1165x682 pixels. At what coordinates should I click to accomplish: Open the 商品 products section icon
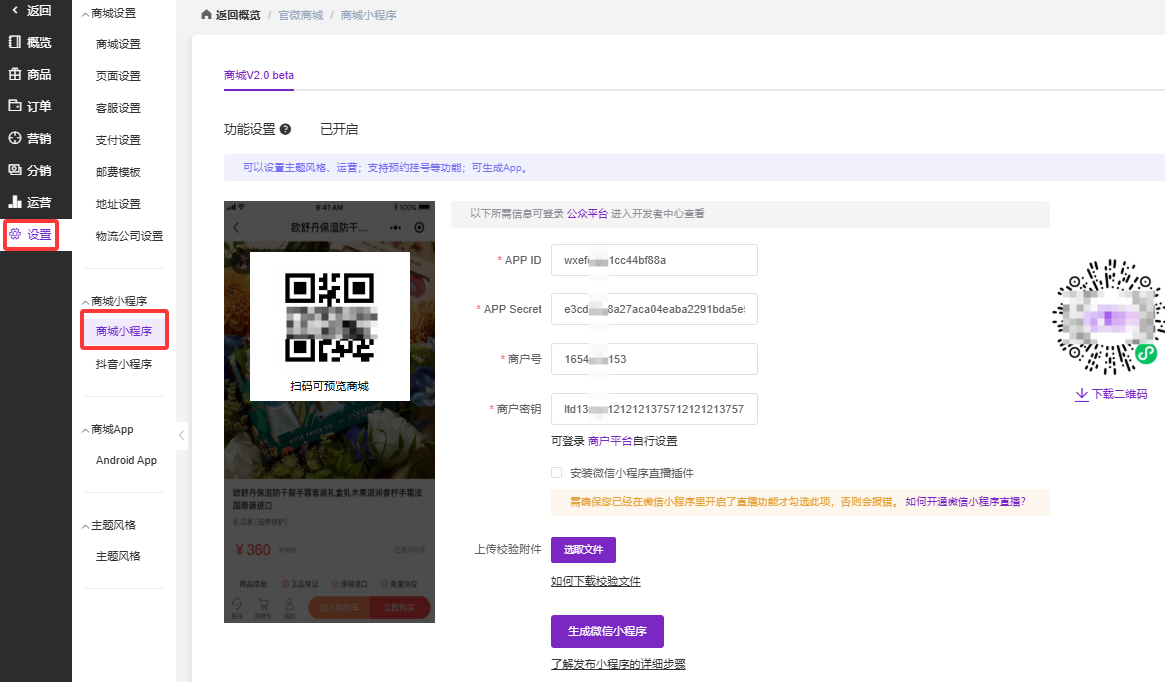(15, 74)
